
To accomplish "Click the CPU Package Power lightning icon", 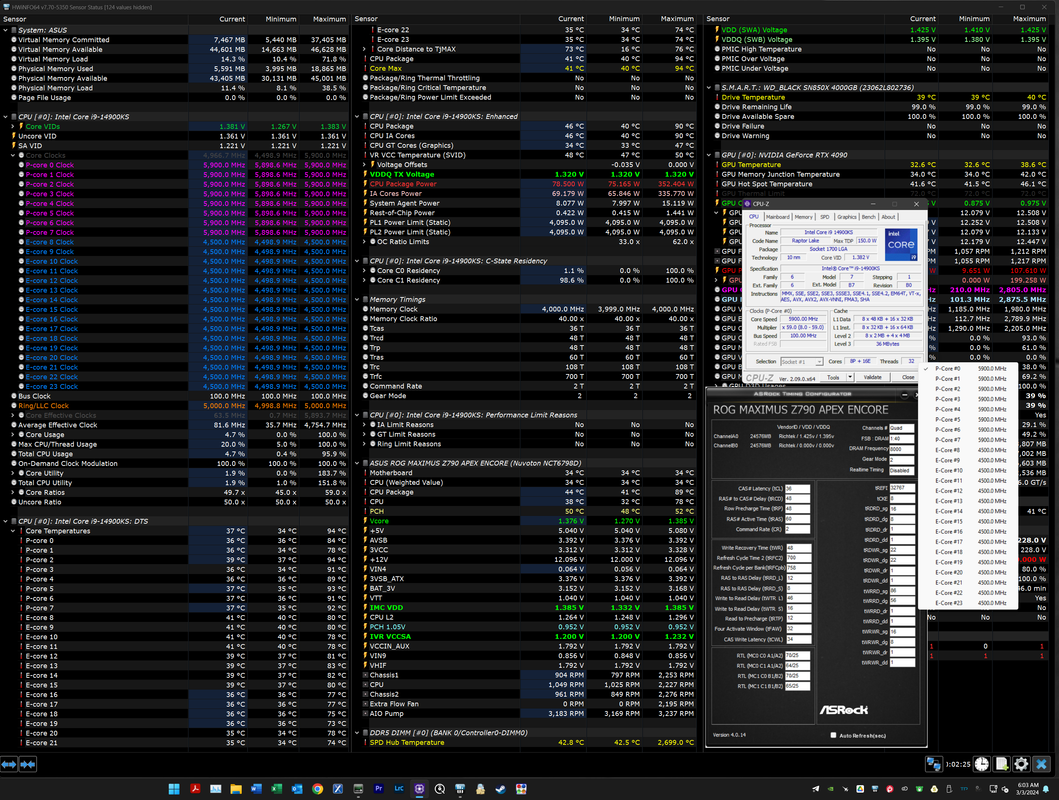I will [x=365, y=184].
